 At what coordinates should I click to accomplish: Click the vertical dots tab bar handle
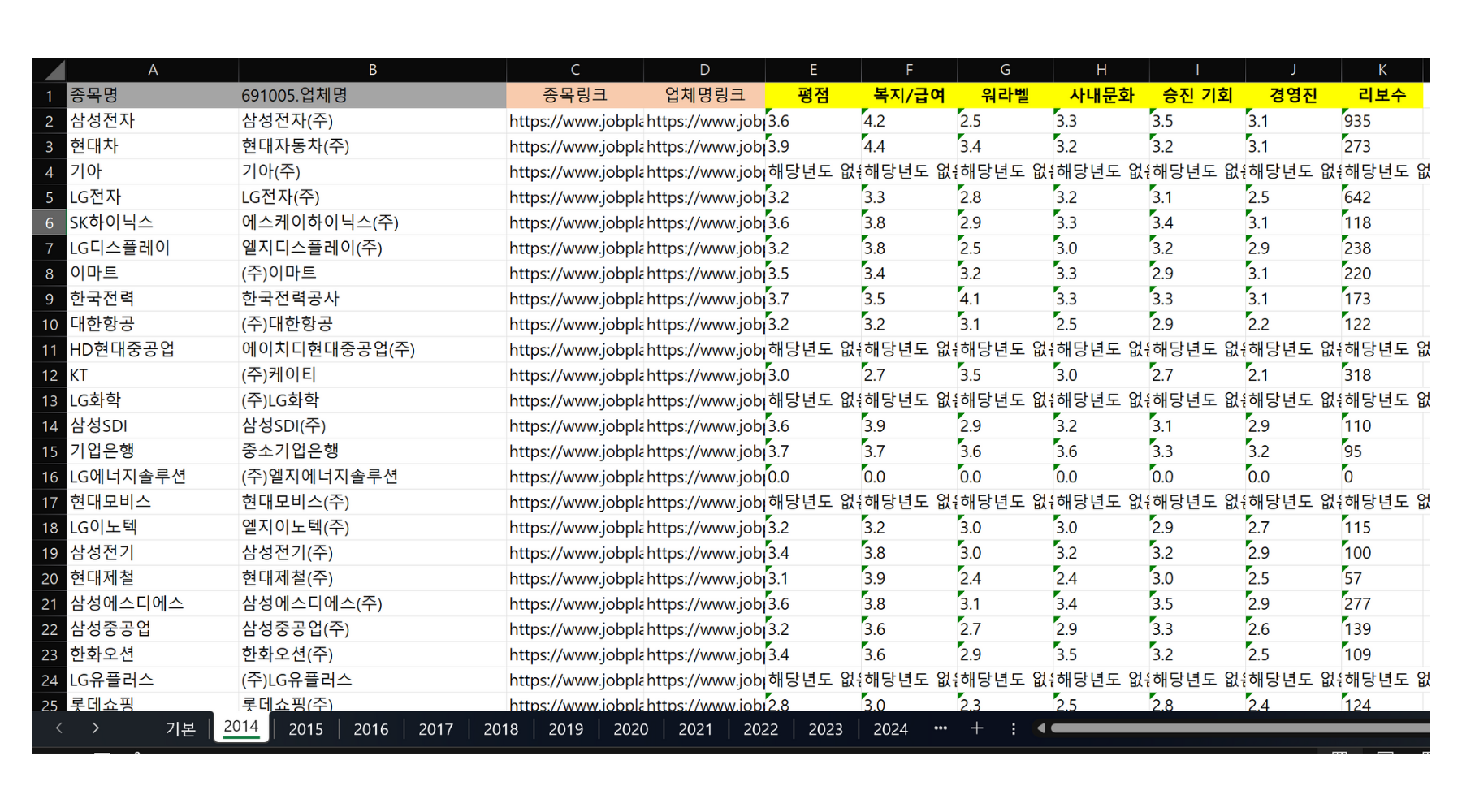coord(1013,729)
